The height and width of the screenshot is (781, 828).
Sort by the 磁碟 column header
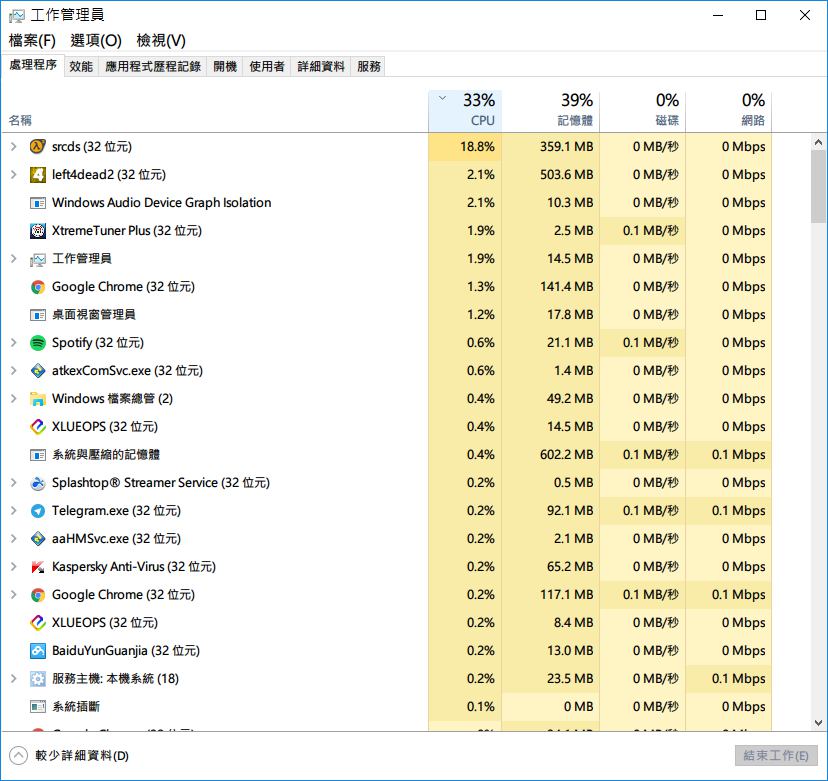pos(642,110)
